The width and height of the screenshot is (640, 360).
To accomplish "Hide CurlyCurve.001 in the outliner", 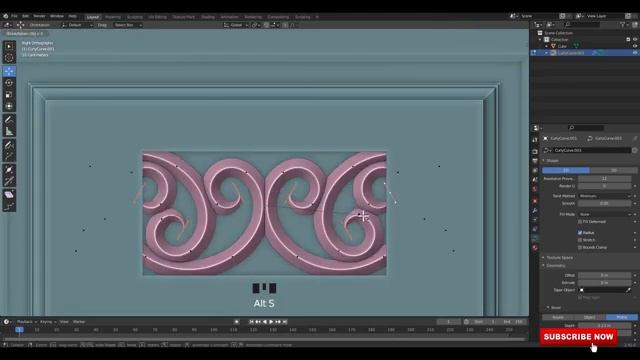I will click(635, 53).
